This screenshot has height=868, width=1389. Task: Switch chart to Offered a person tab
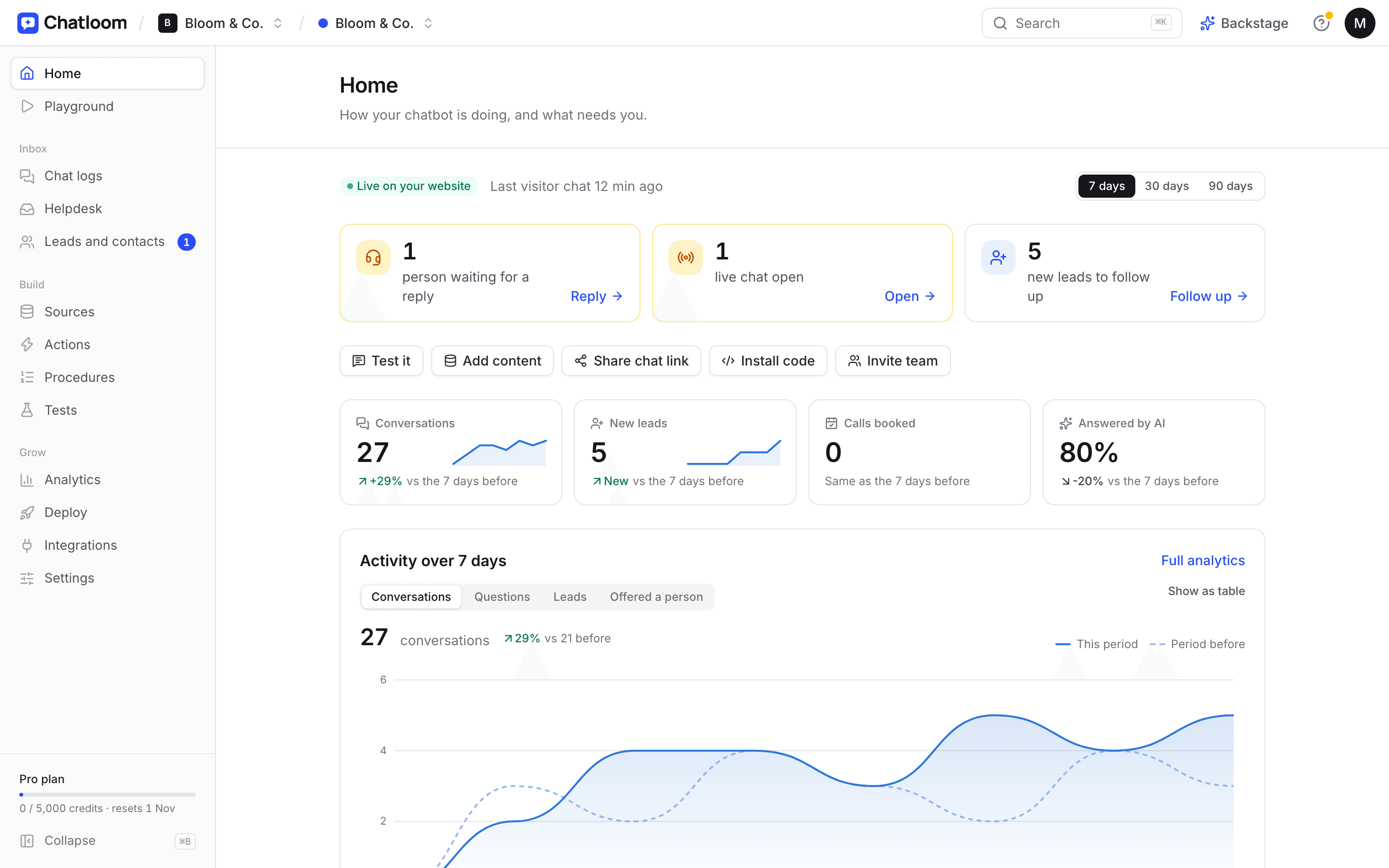[656, 597]
